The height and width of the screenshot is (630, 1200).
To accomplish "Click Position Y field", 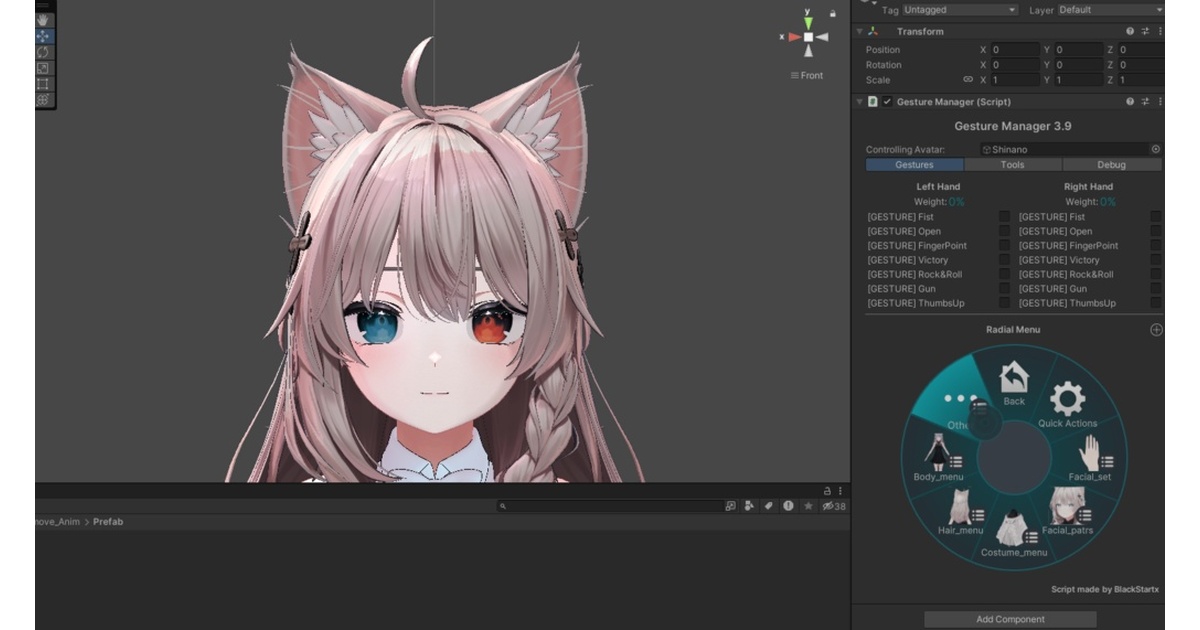I will click(1078, 49).
